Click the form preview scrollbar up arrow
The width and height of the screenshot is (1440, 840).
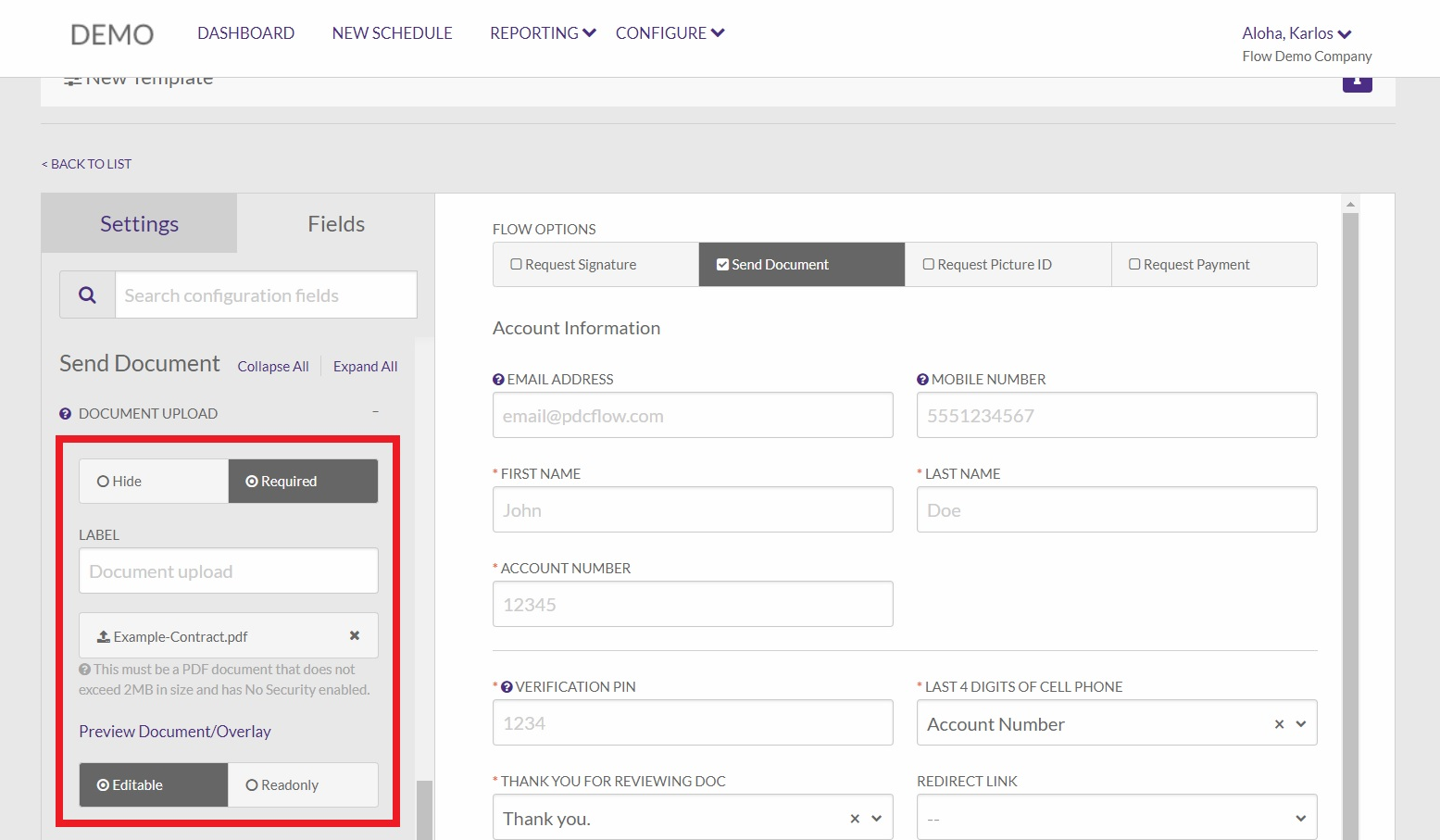(x=1351, y=204)
